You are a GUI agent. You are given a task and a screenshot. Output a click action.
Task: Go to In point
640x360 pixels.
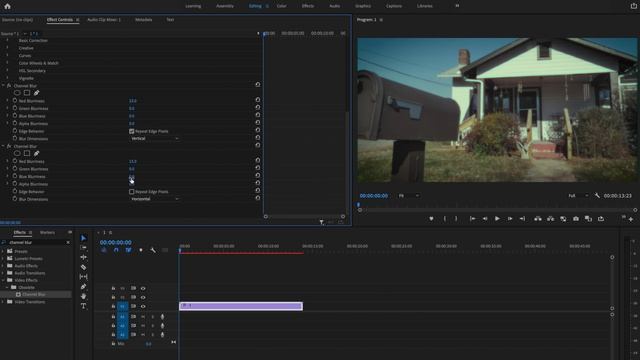[x=472, y=219]
